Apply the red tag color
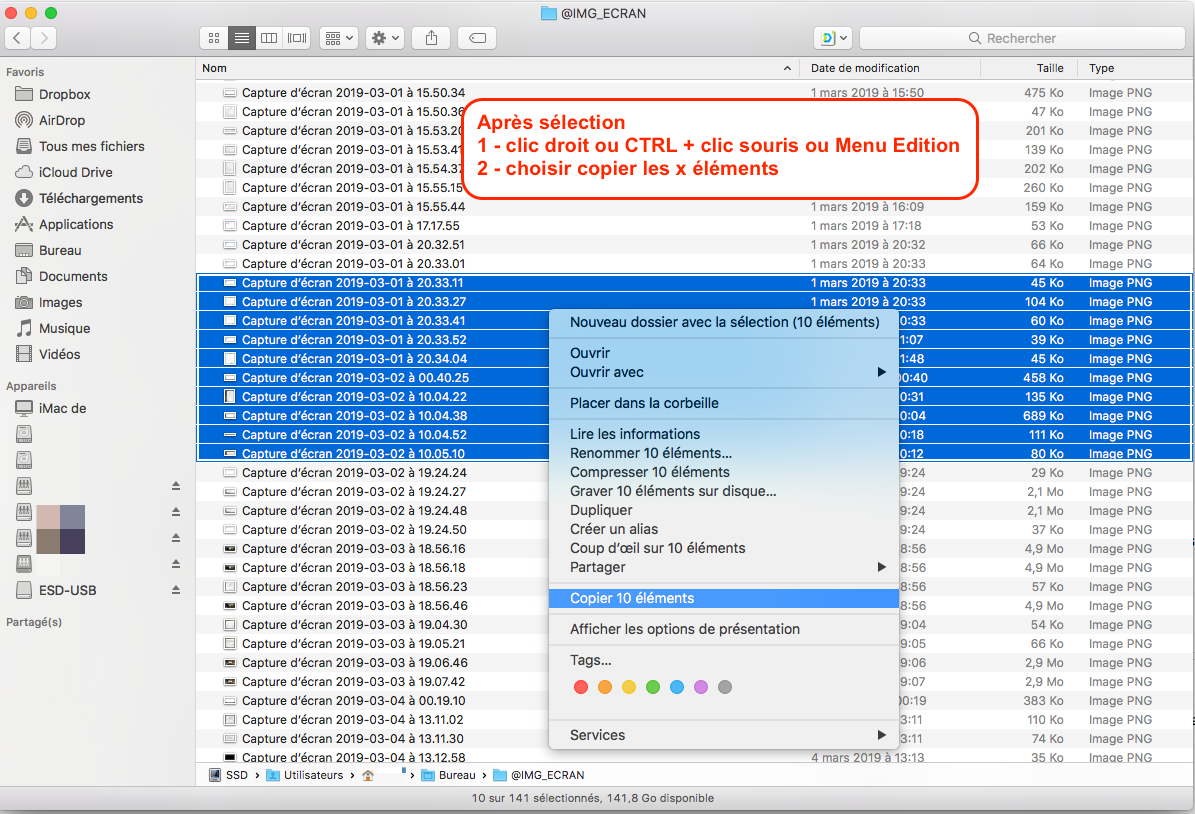Screen dimensions: 1195x814 click(580, 687)
